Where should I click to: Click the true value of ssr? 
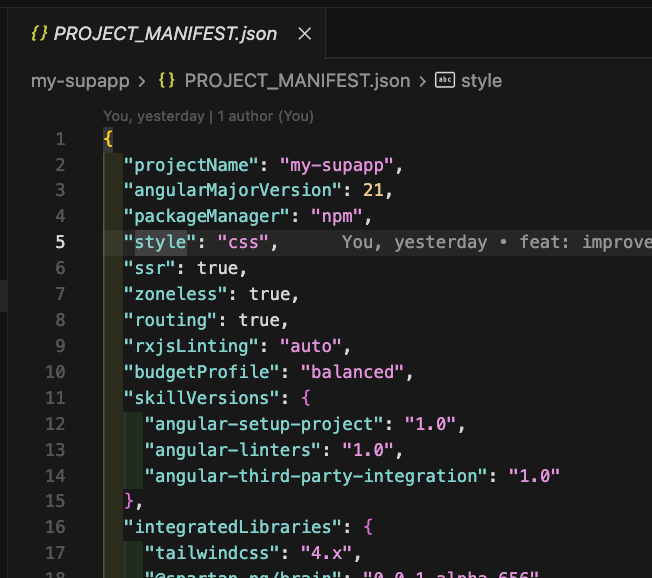(217, 268)
